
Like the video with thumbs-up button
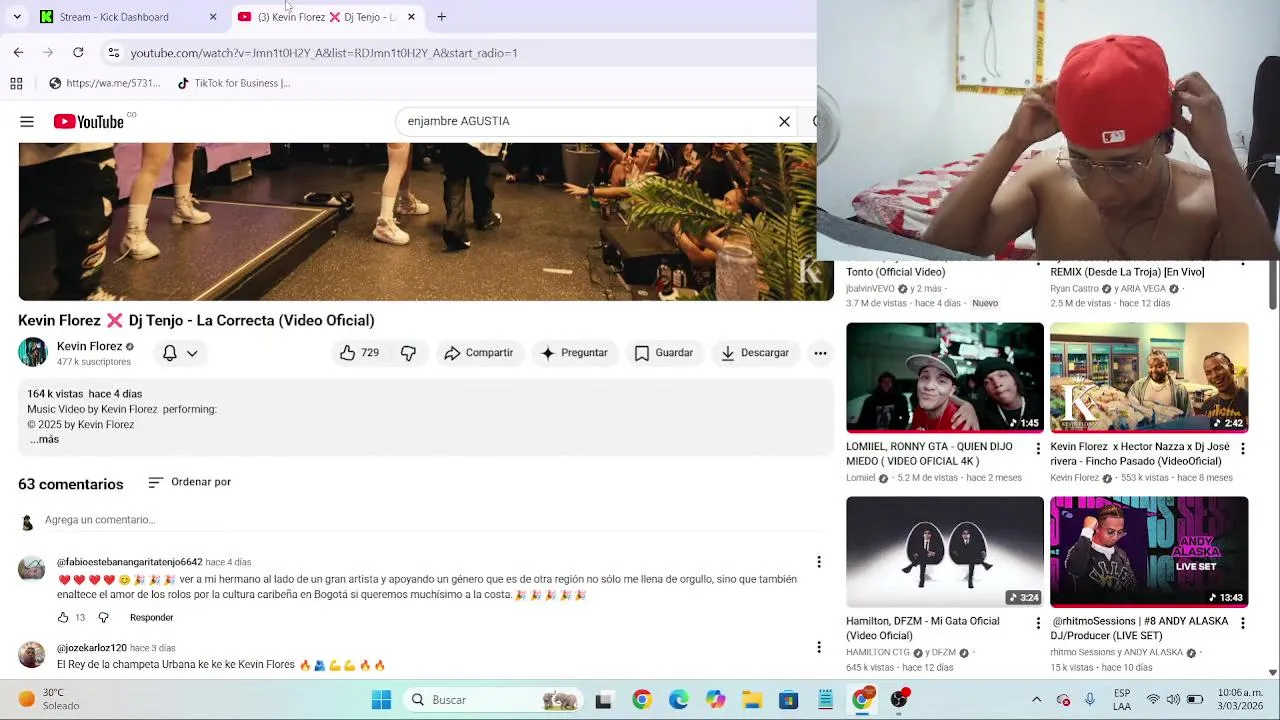(x=360, y=353)
